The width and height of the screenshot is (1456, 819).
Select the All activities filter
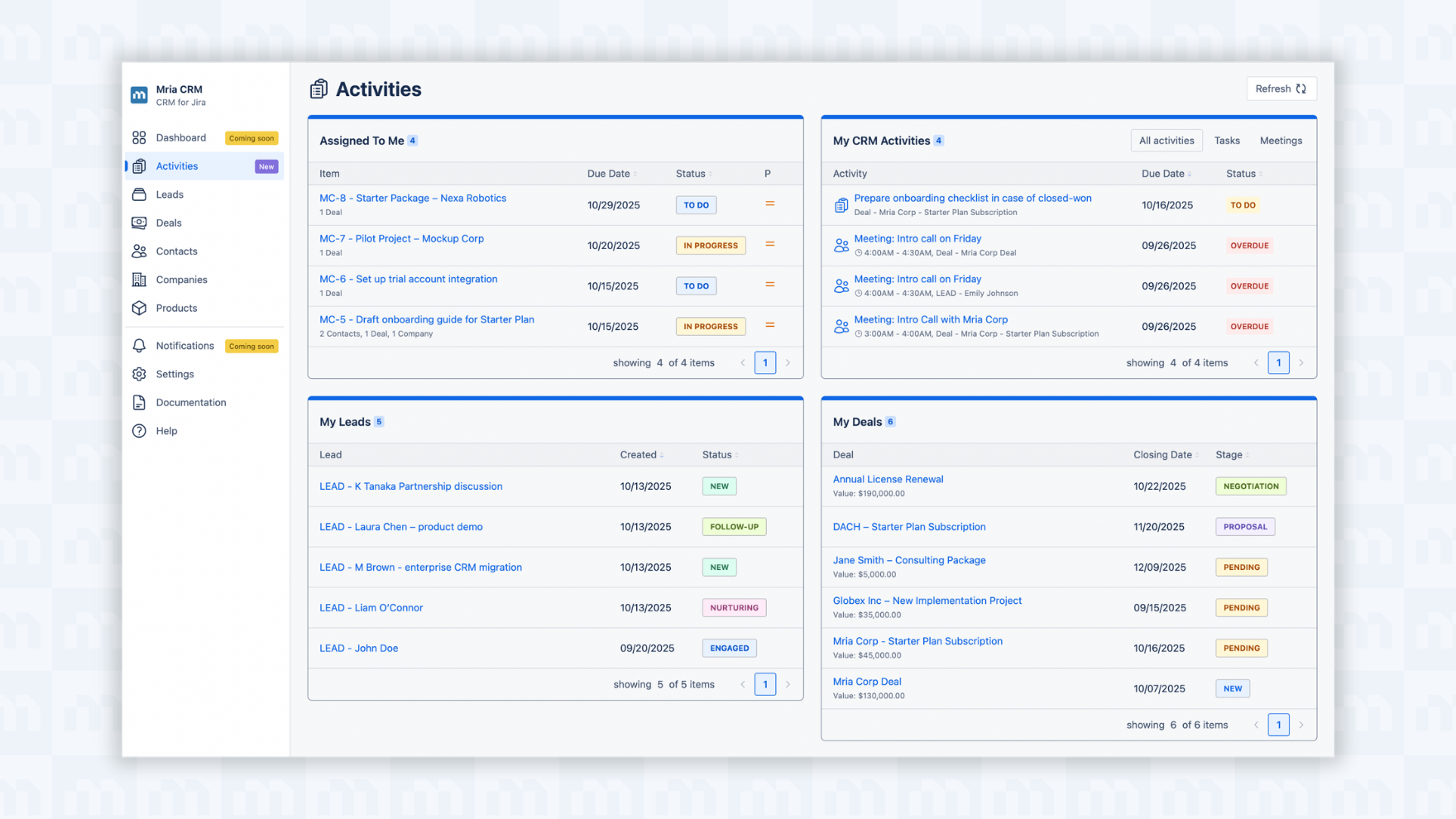pos(1166,141)
